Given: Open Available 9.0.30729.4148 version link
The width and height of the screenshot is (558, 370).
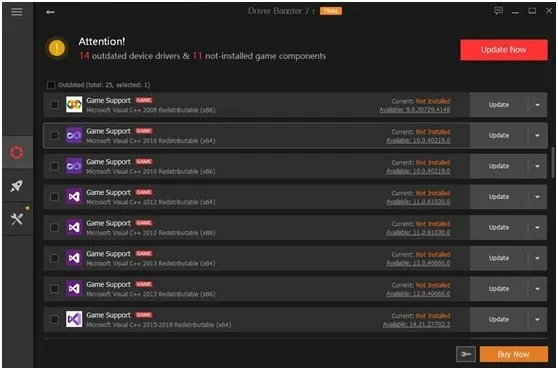Looking at the screenshot, I should pos(415,110).
